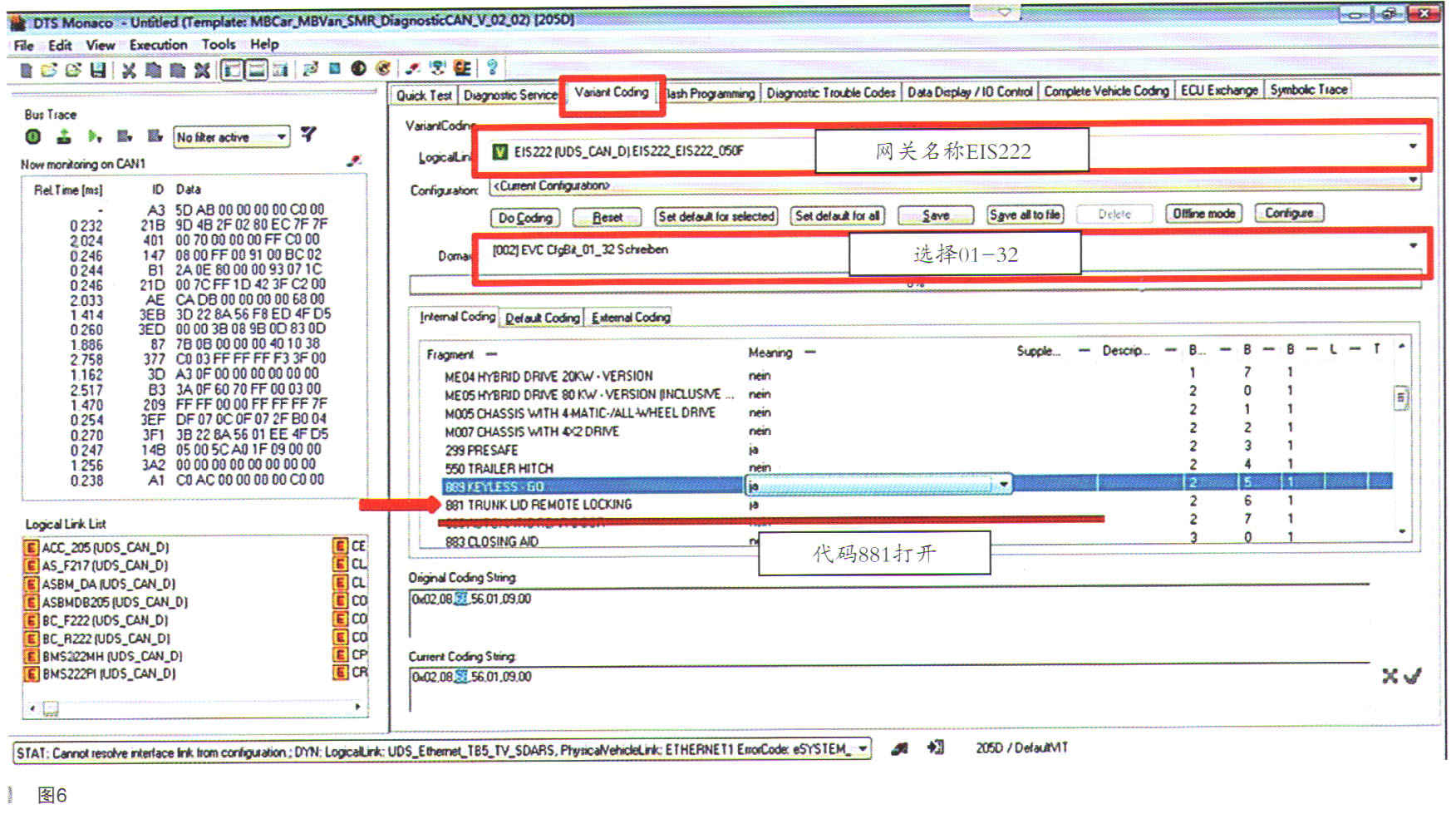Open the Help menu
The width and height of the screenshot is (1456, 814).
(264, 45)
